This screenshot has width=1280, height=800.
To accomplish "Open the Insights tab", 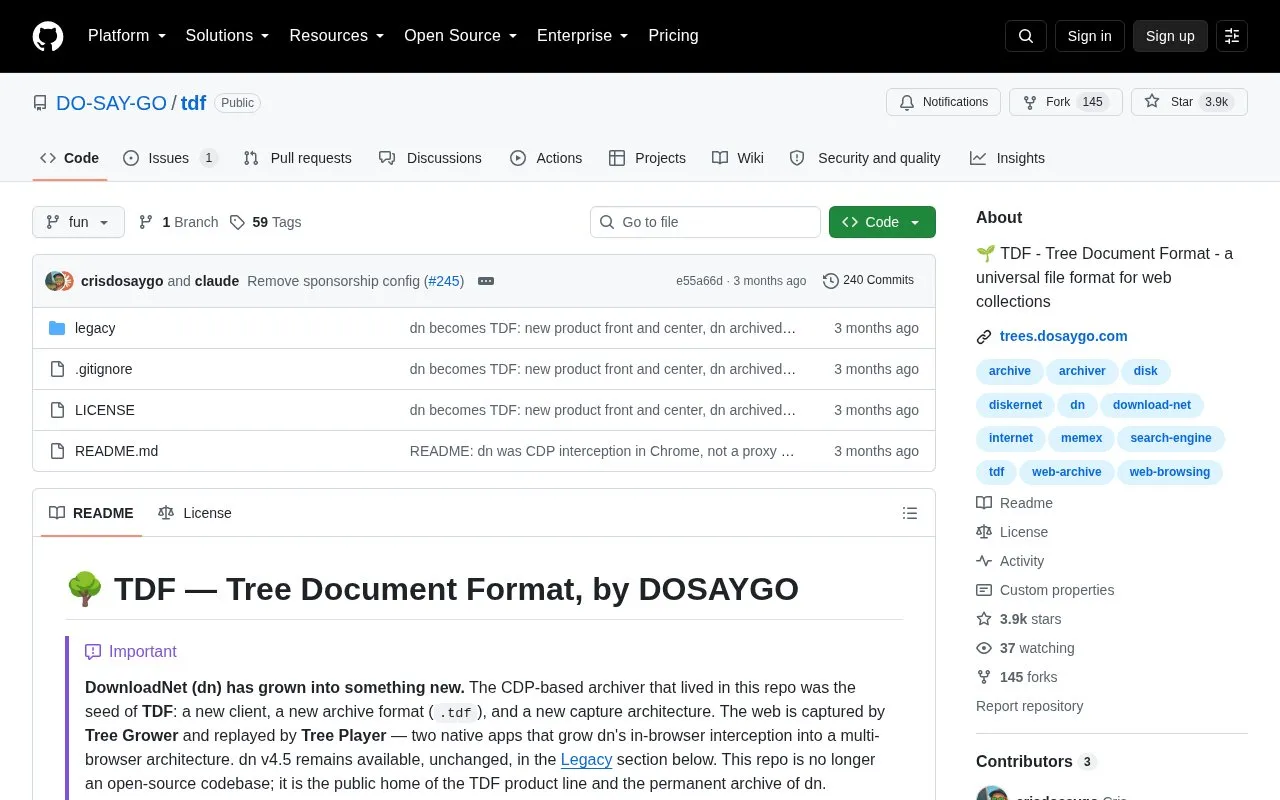I will (1007, 158).
